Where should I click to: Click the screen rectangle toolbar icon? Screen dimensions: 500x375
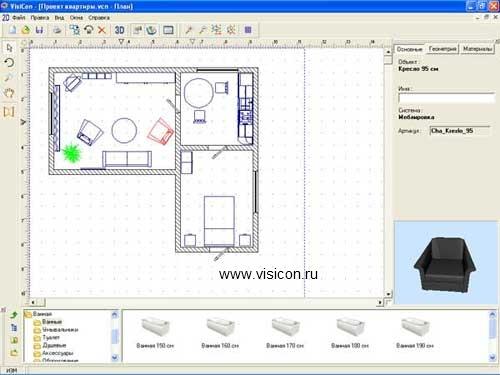[168, 30]
